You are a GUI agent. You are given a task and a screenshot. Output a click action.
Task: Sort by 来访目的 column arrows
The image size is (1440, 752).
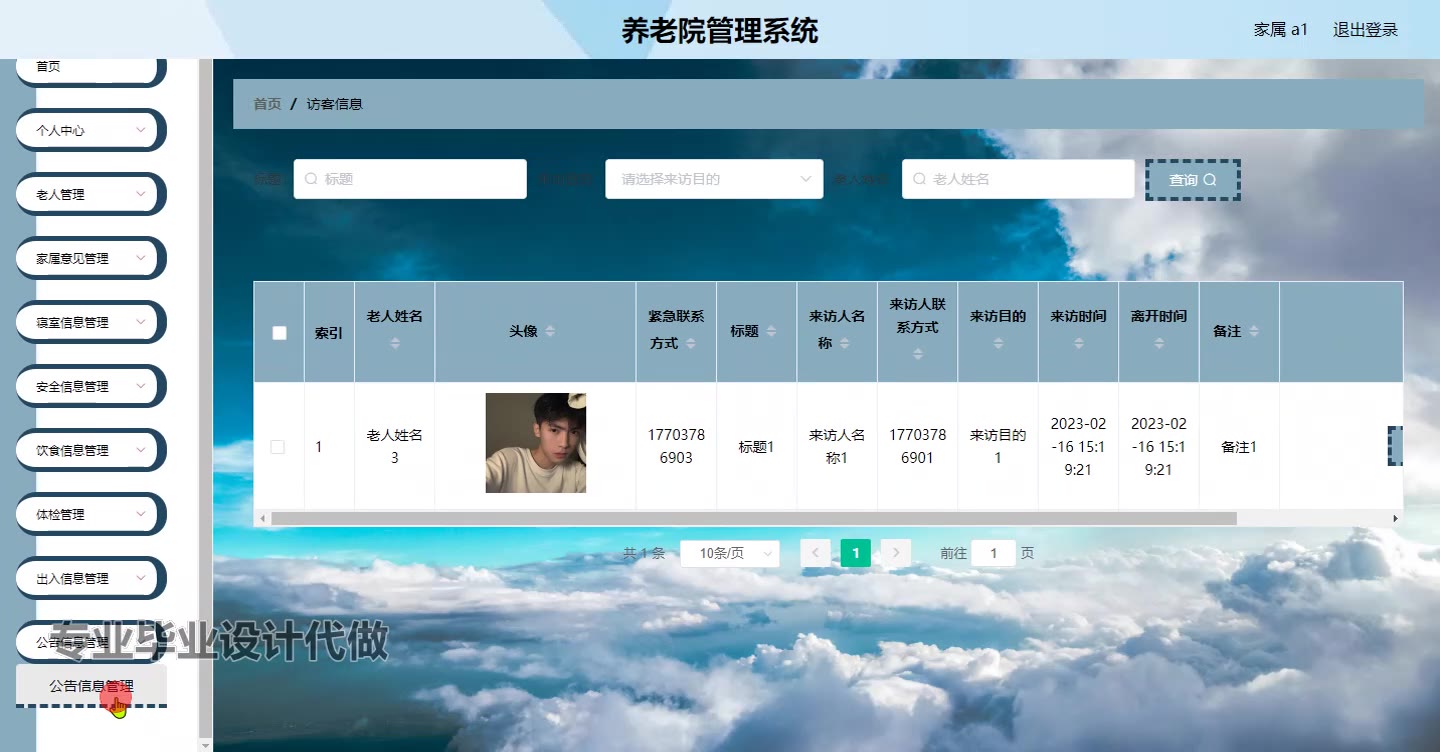point(997,343)
